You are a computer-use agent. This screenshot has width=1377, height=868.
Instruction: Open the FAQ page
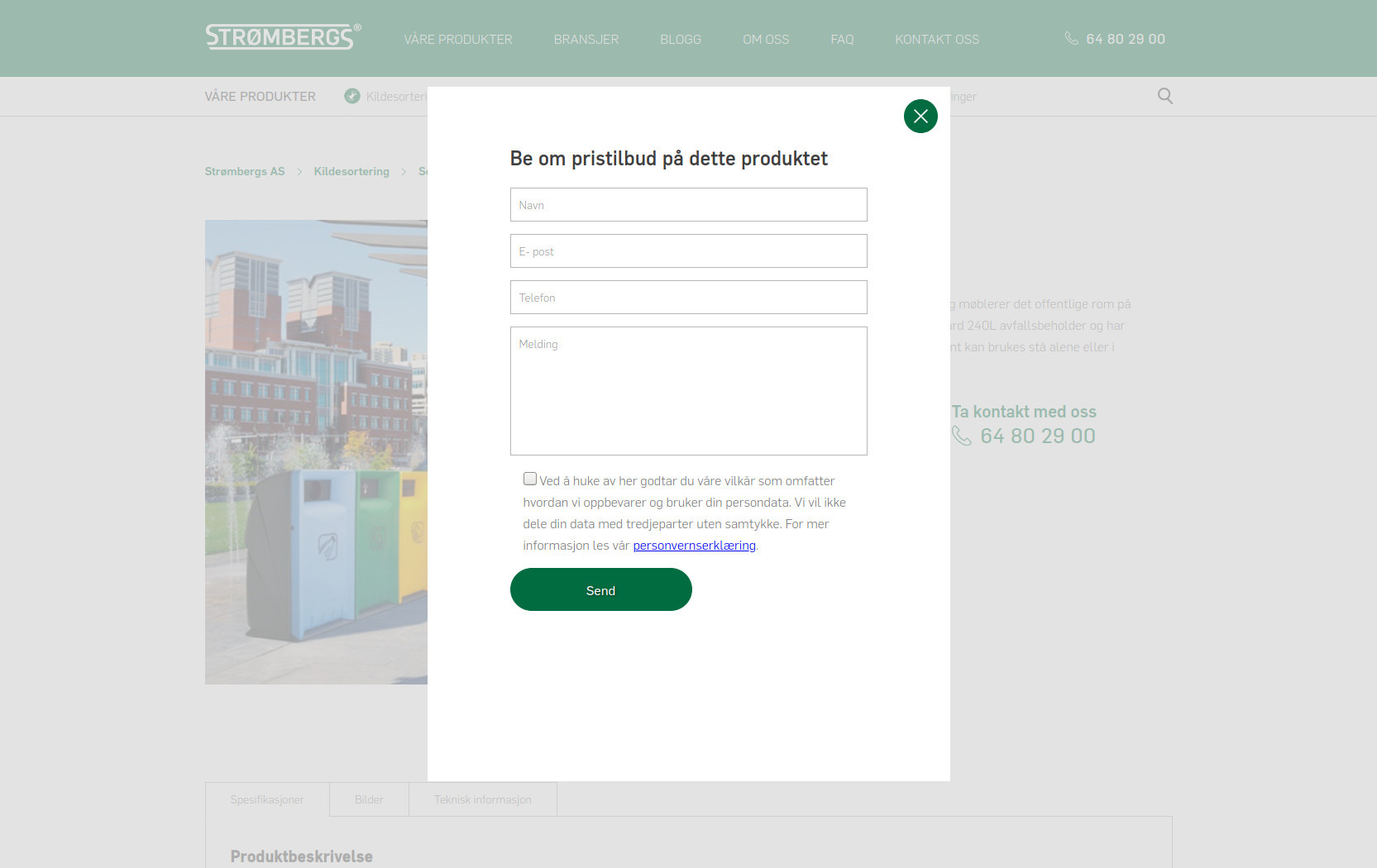(x=842, y=39)
